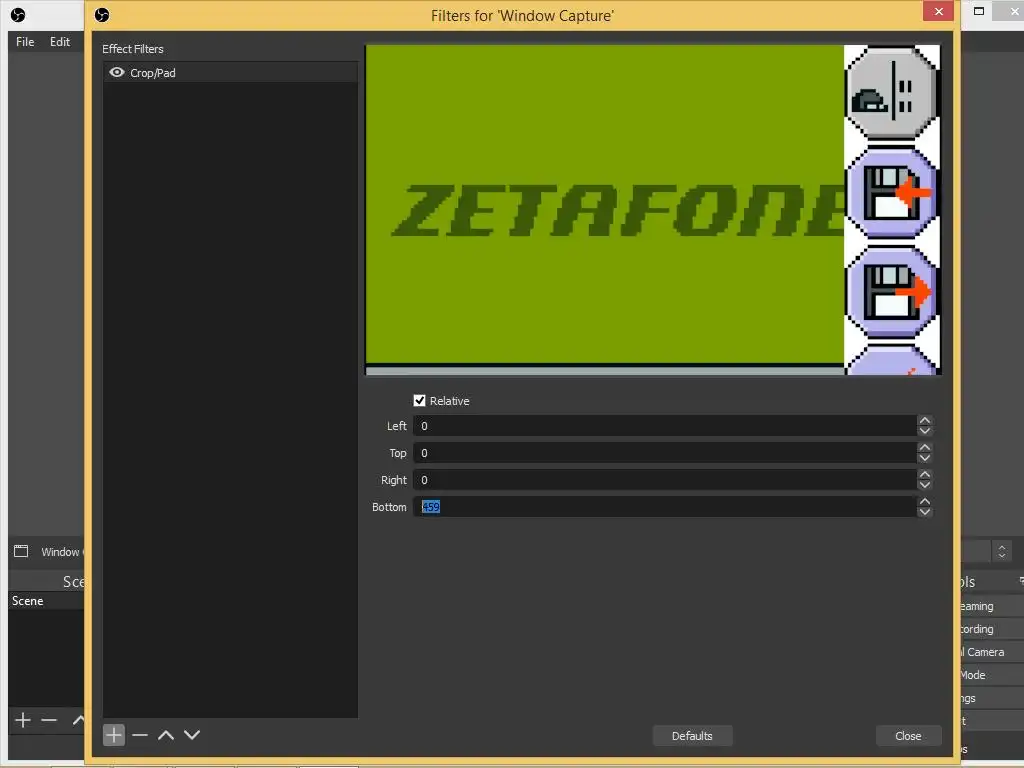Image resolution: width=1024 pixels, height=768 pixels.
Task: Click the OBS logo in main window title bar
Action: click(x=18, y=15)
